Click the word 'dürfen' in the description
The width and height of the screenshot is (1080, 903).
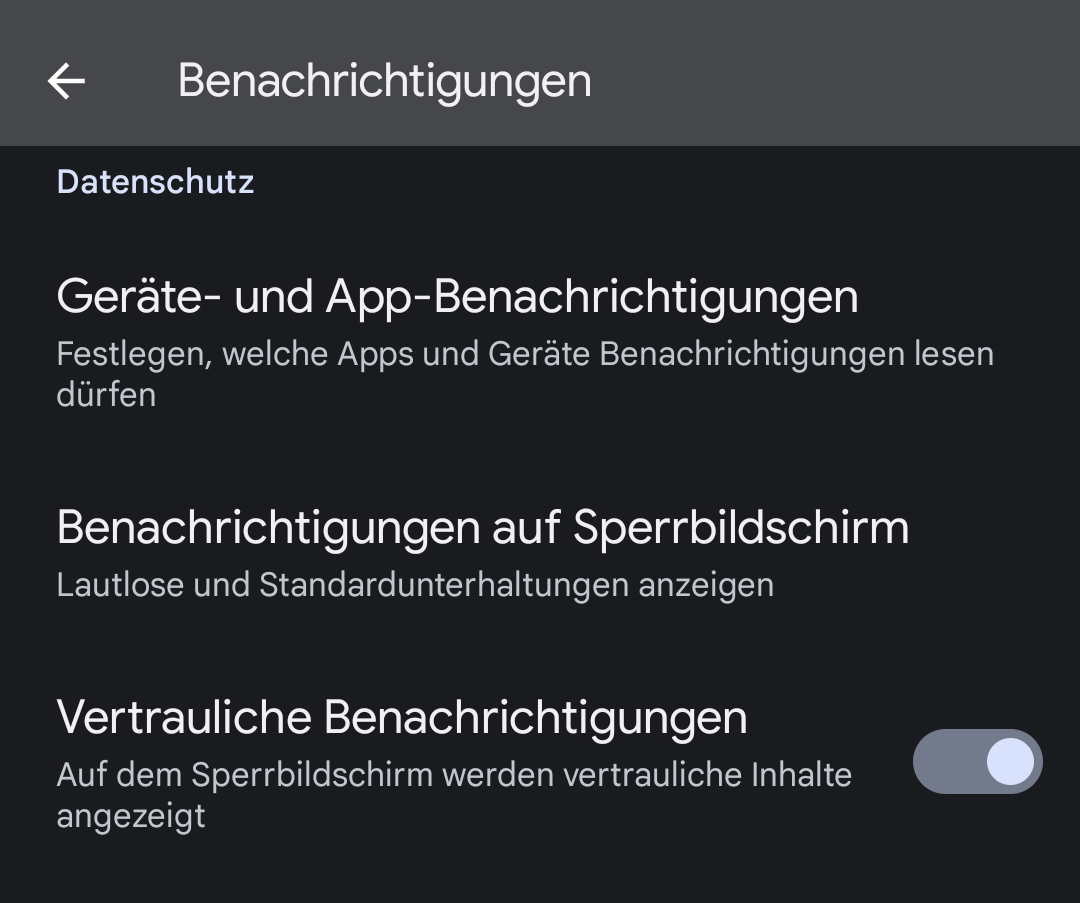[106, 395]
